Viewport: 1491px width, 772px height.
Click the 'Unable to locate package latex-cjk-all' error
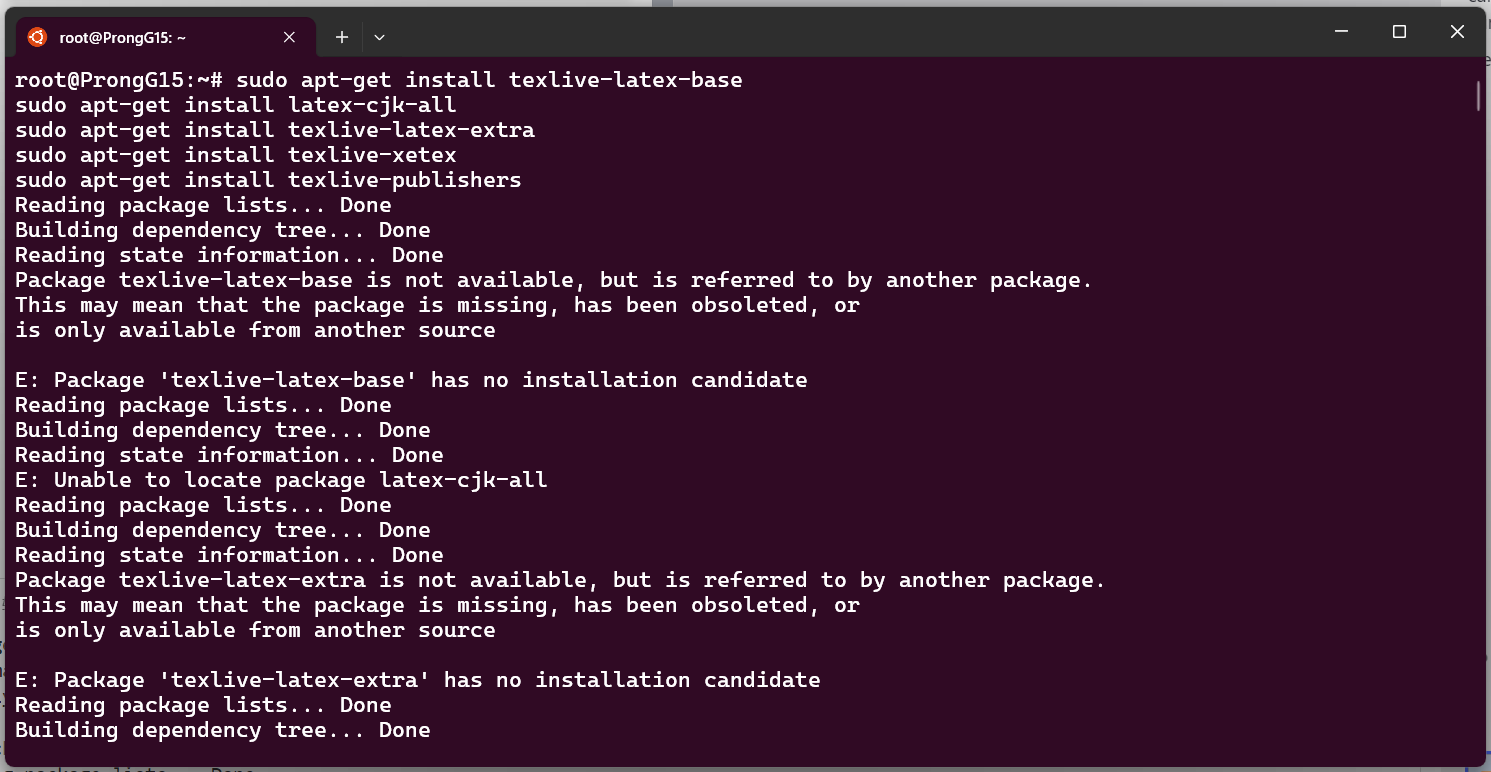[281, 480]
